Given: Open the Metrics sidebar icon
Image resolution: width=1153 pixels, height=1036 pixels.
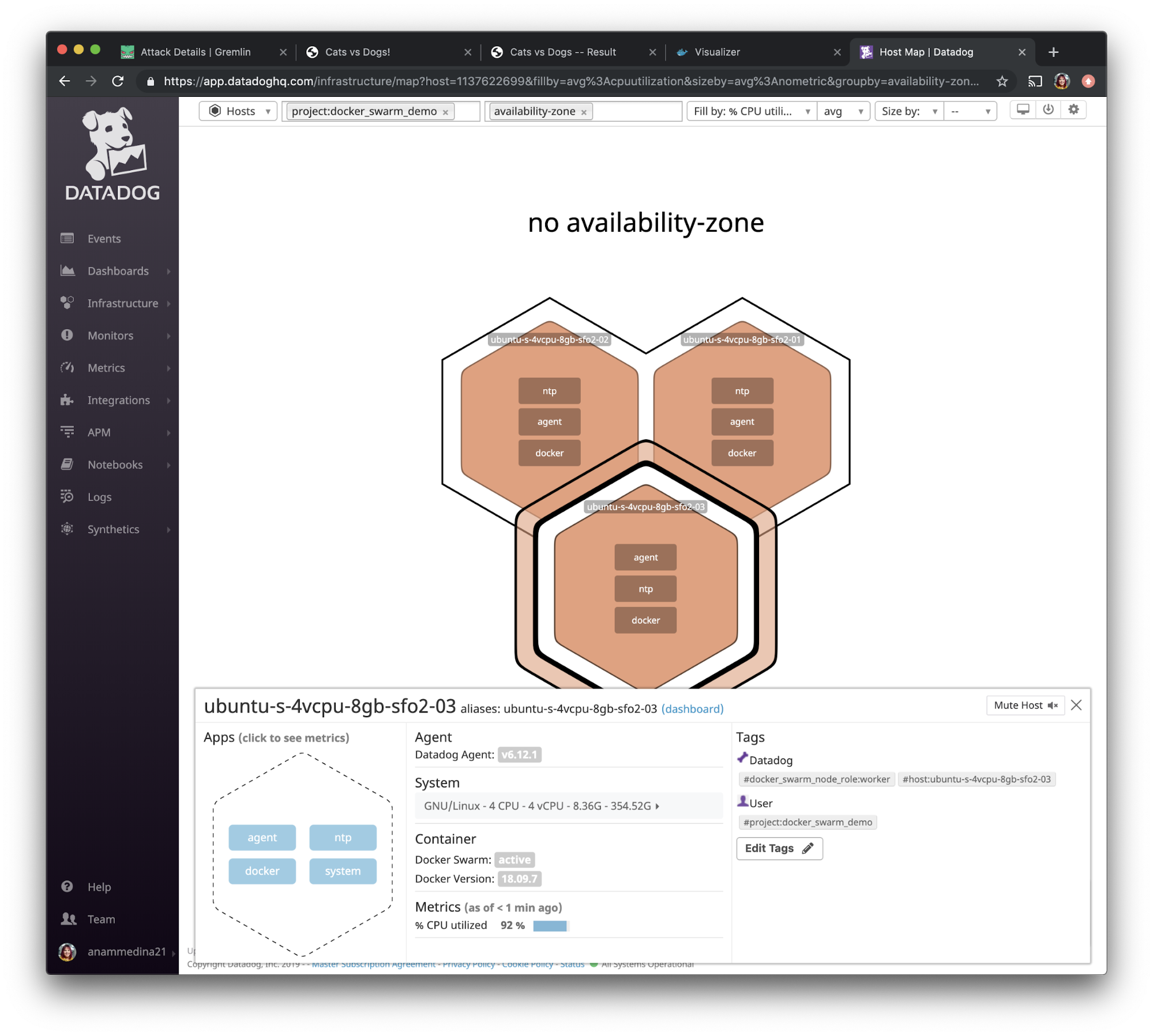Looking at the screenshot, I should coord(67,367).
